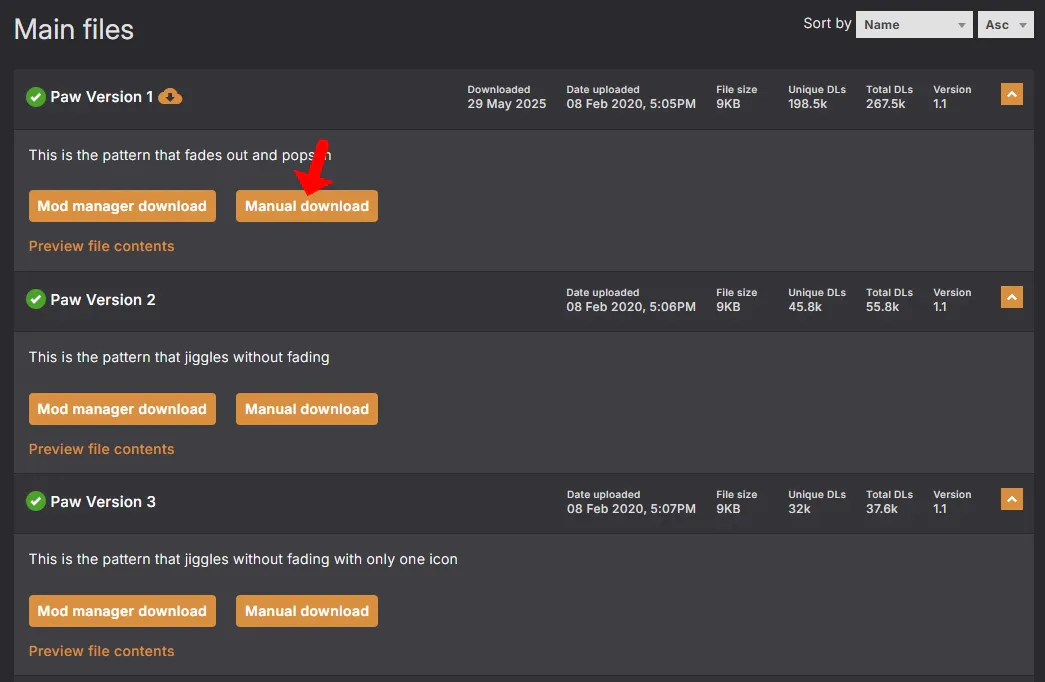1045x682 pixels.
Task: Click Mod manager download for Paw Version 3
Action: 122,611
